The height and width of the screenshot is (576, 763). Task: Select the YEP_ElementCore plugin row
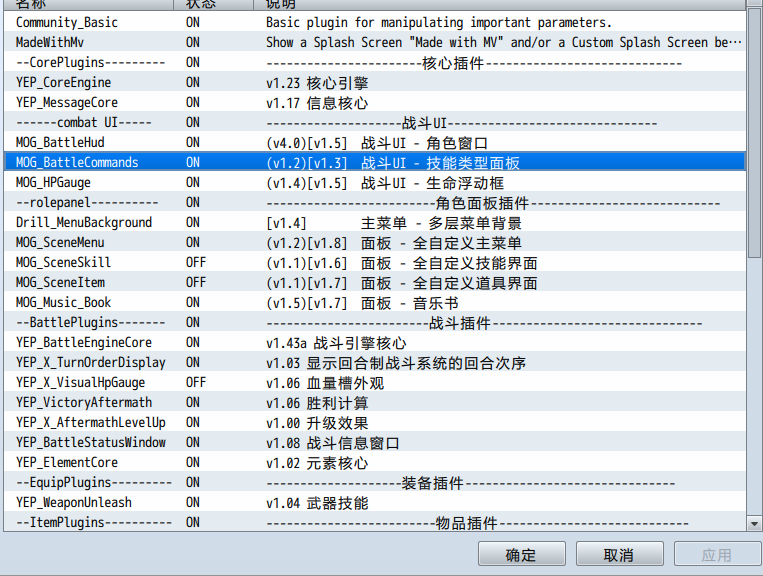pyautogui.click(x=375, y=462)
